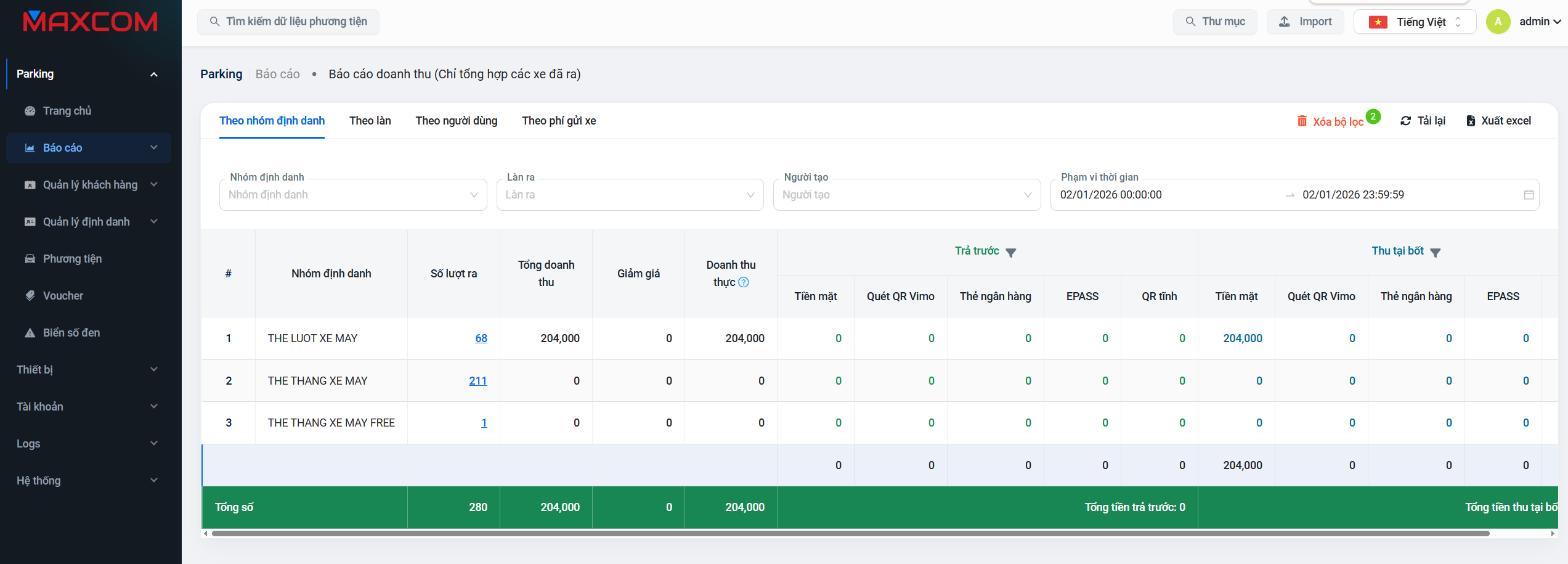
Task: Click the admin avatar circle
Action: click(x=1498, y=22)
